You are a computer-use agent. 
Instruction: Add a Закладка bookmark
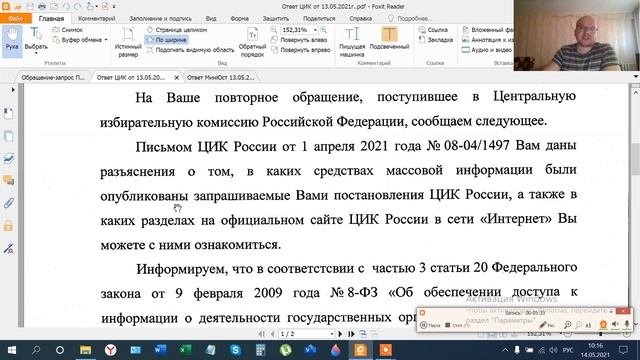pos(436,40)
